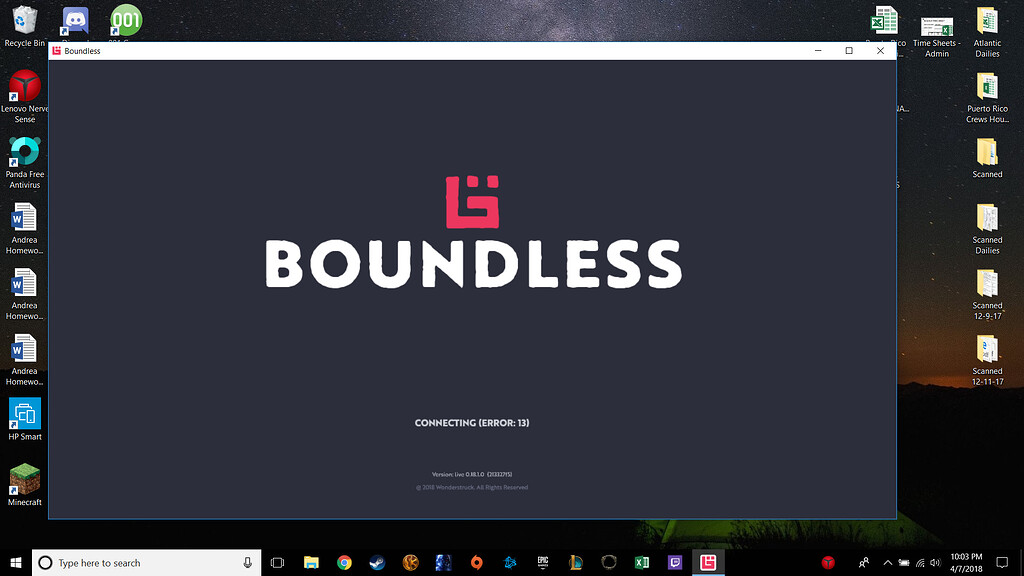Image resolution: width=1024 pixels, height=576 pixels.
Task: Open Twitch from the taskbar
Action: [x=675, y=563]
